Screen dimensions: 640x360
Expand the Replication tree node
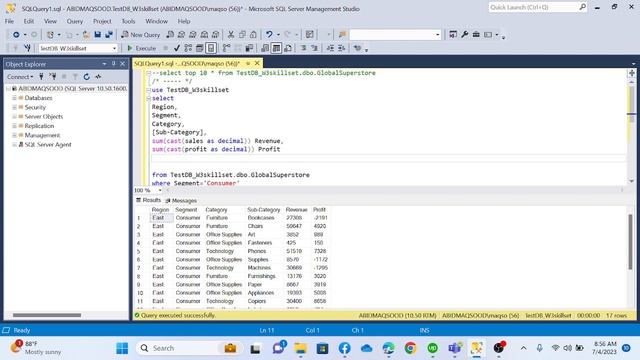tap(14, 126)
